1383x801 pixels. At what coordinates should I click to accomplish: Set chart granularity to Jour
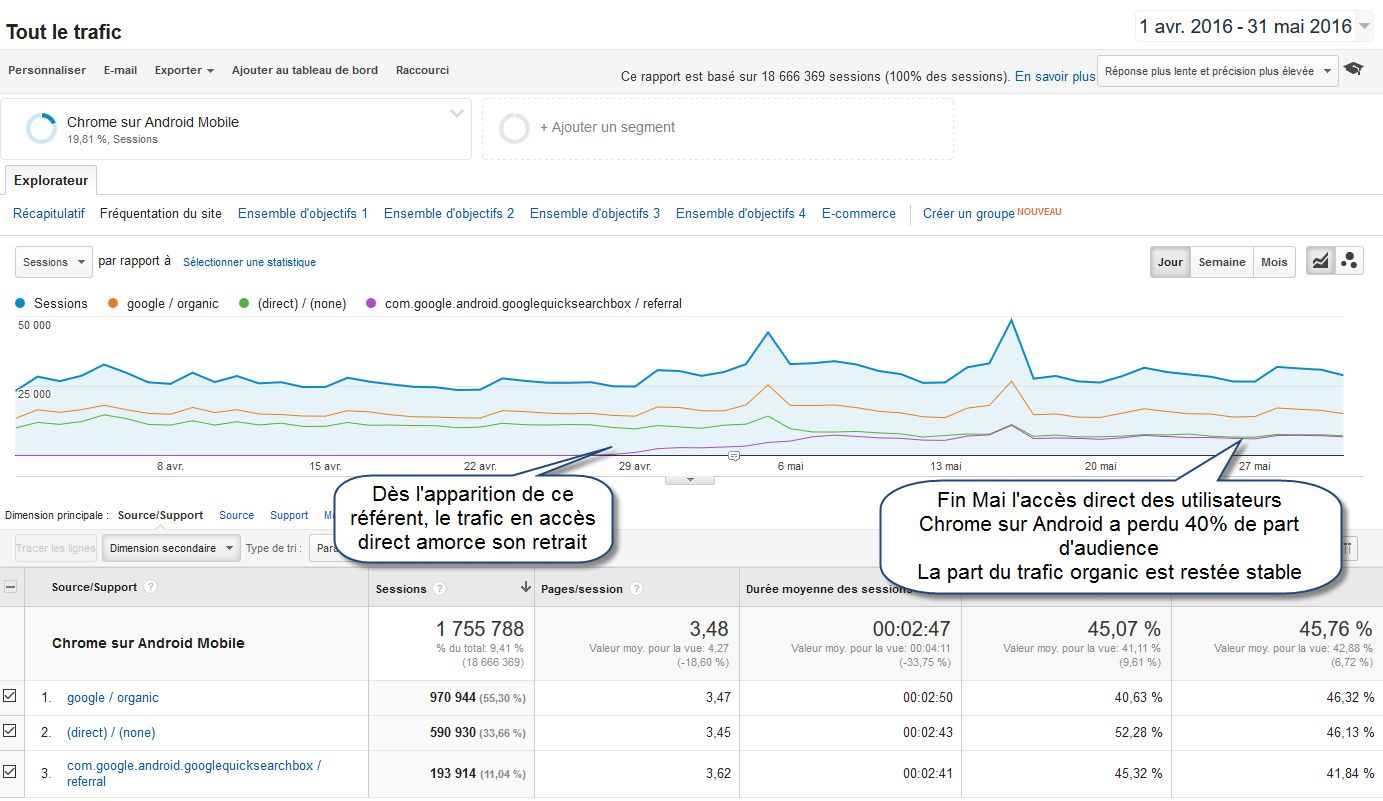pos(1170,262)
